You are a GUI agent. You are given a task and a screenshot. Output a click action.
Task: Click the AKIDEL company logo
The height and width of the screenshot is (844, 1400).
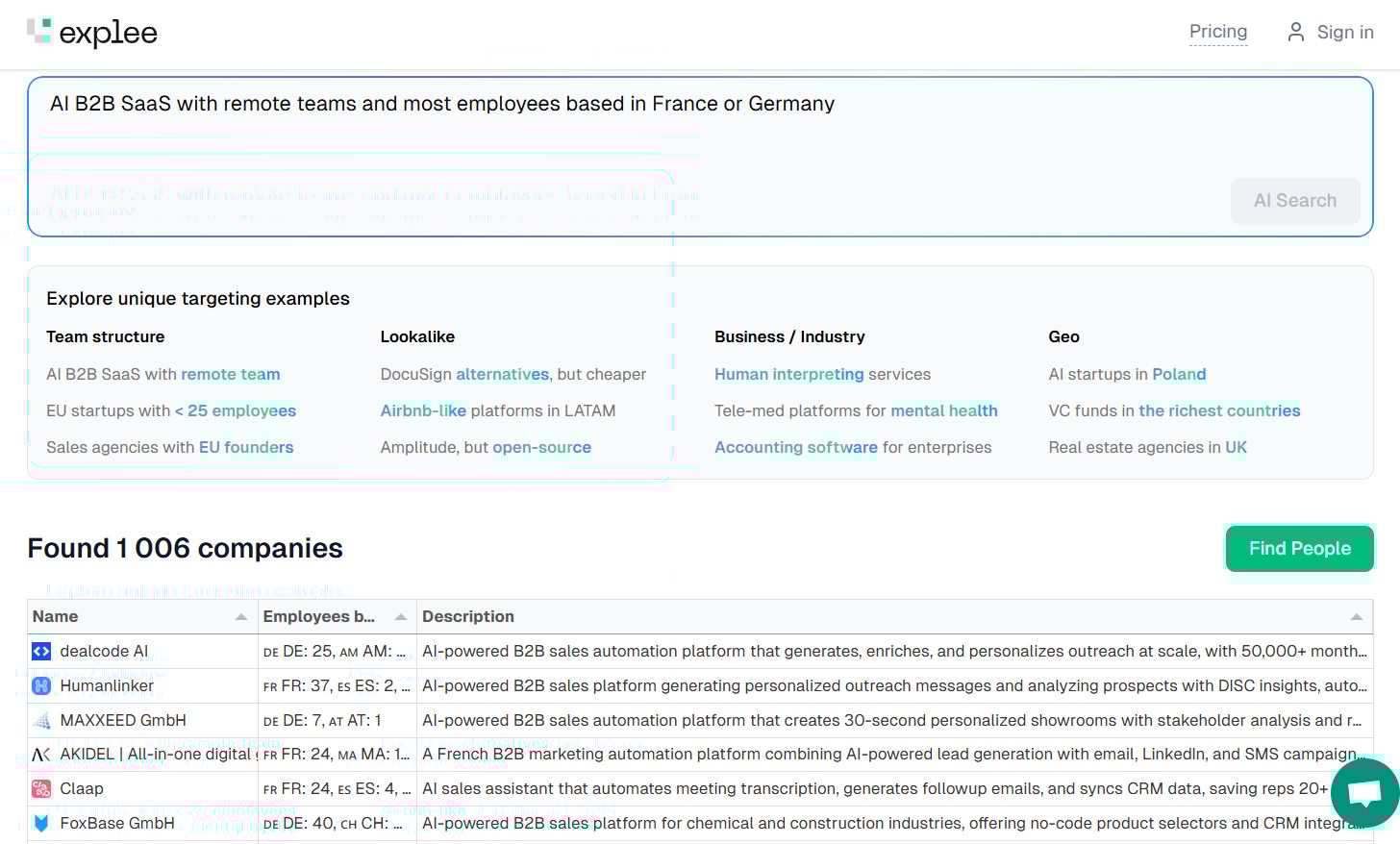pos(41,755)
